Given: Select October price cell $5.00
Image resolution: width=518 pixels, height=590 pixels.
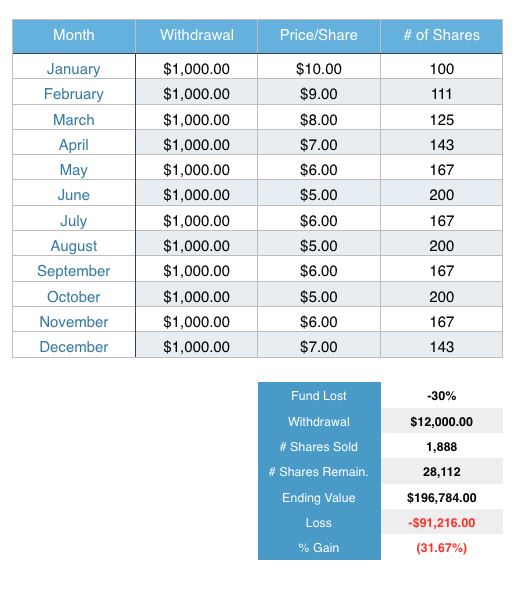Looking at the screenshot, I should [319, 297].
